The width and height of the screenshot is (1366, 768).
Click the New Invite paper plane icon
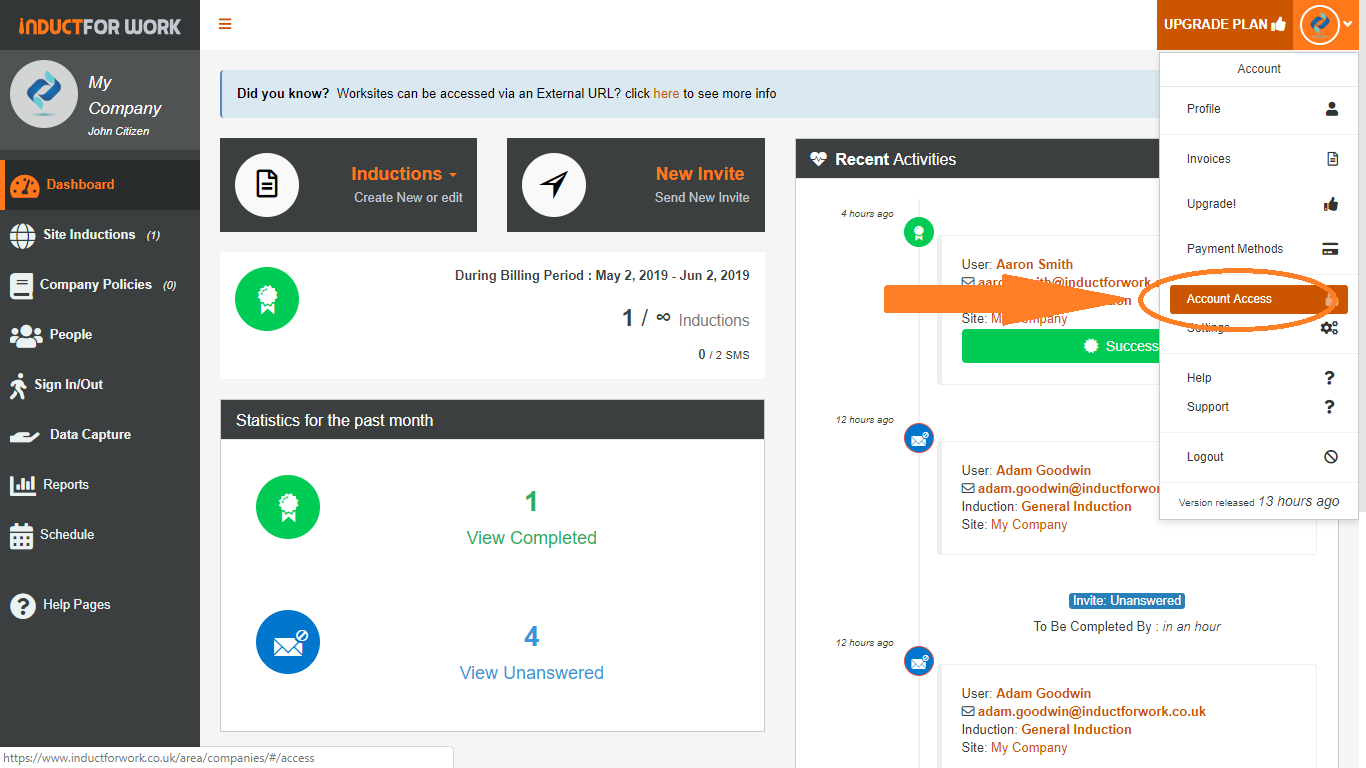click(554, 185)
